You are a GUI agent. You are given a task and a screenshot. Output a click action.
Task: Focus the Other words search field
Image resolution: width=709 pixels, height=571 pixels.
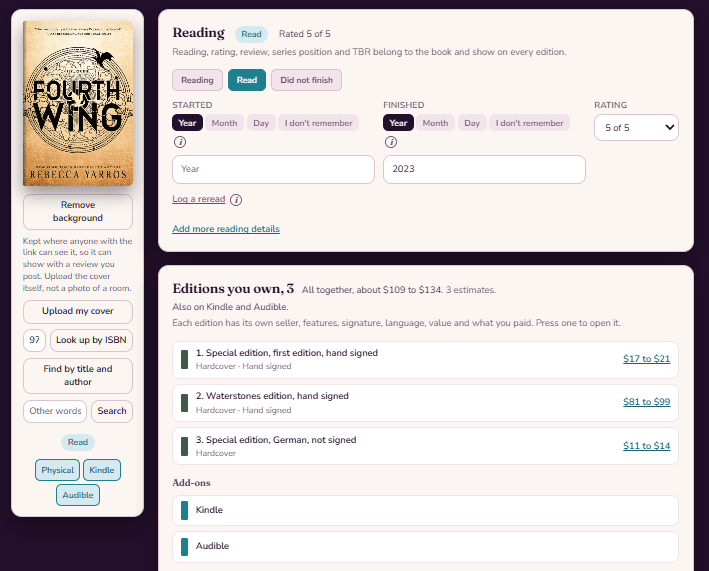(x=55, y=411)
